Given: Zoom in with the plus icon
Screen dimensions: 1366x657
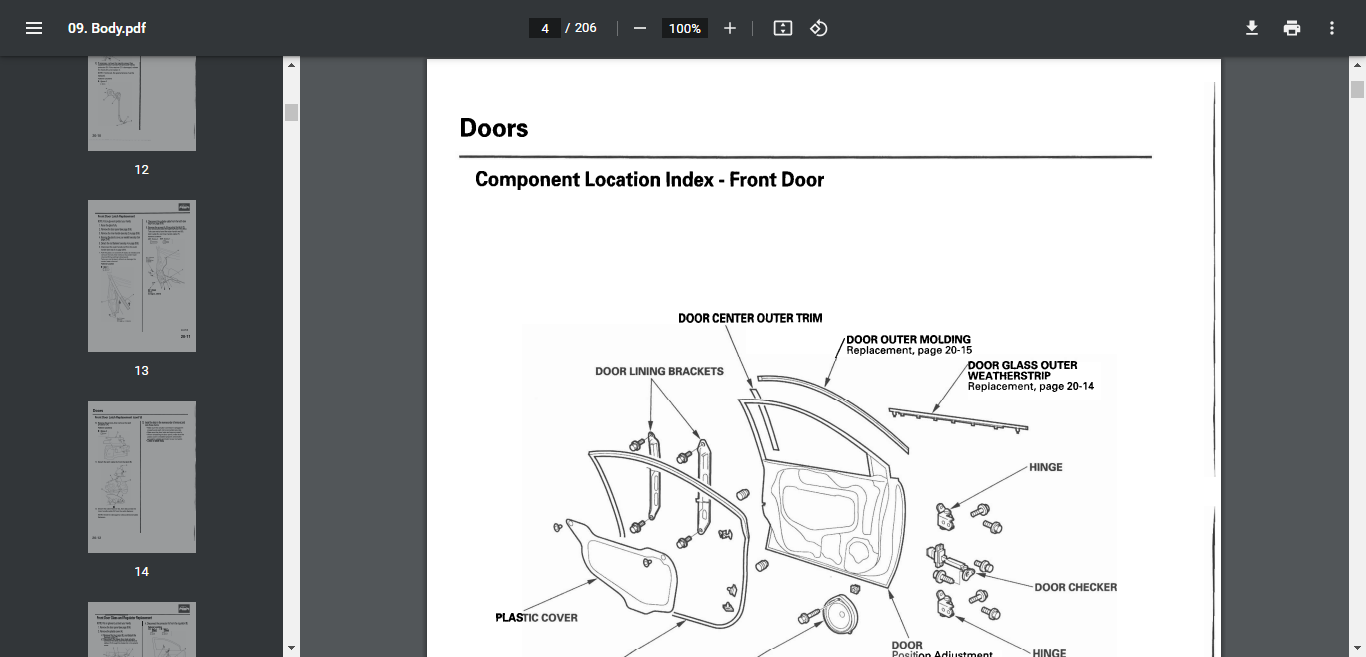Looking at the screenshot, I should click(x=730, y=28).
